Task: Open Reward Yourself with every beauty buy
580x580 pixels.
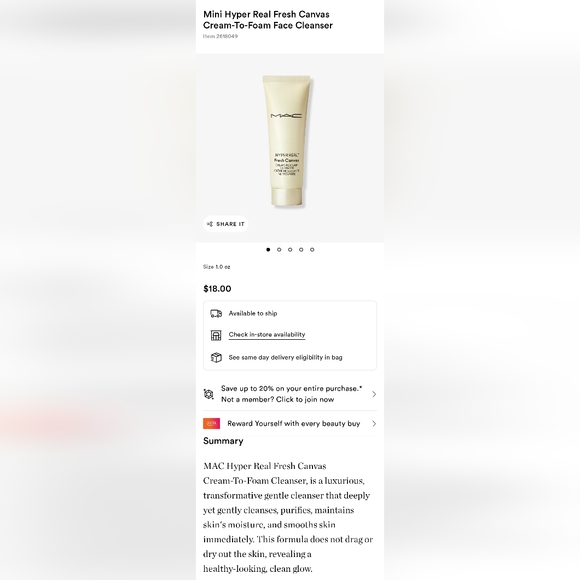Action: click(290, 424)
